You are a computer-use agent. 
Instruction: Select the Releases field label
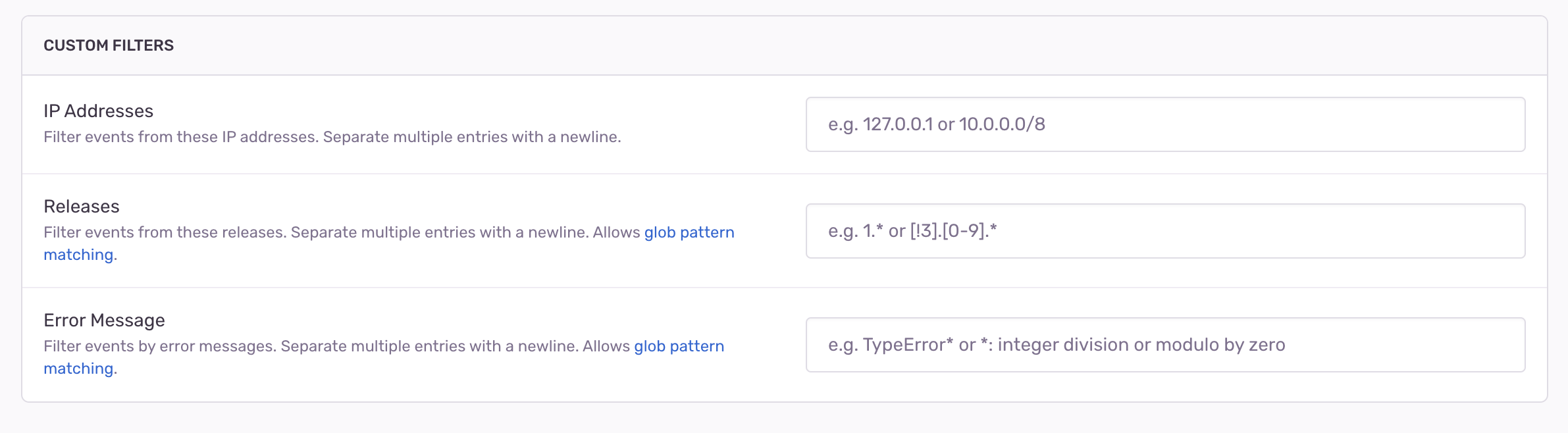pos(82,207)
